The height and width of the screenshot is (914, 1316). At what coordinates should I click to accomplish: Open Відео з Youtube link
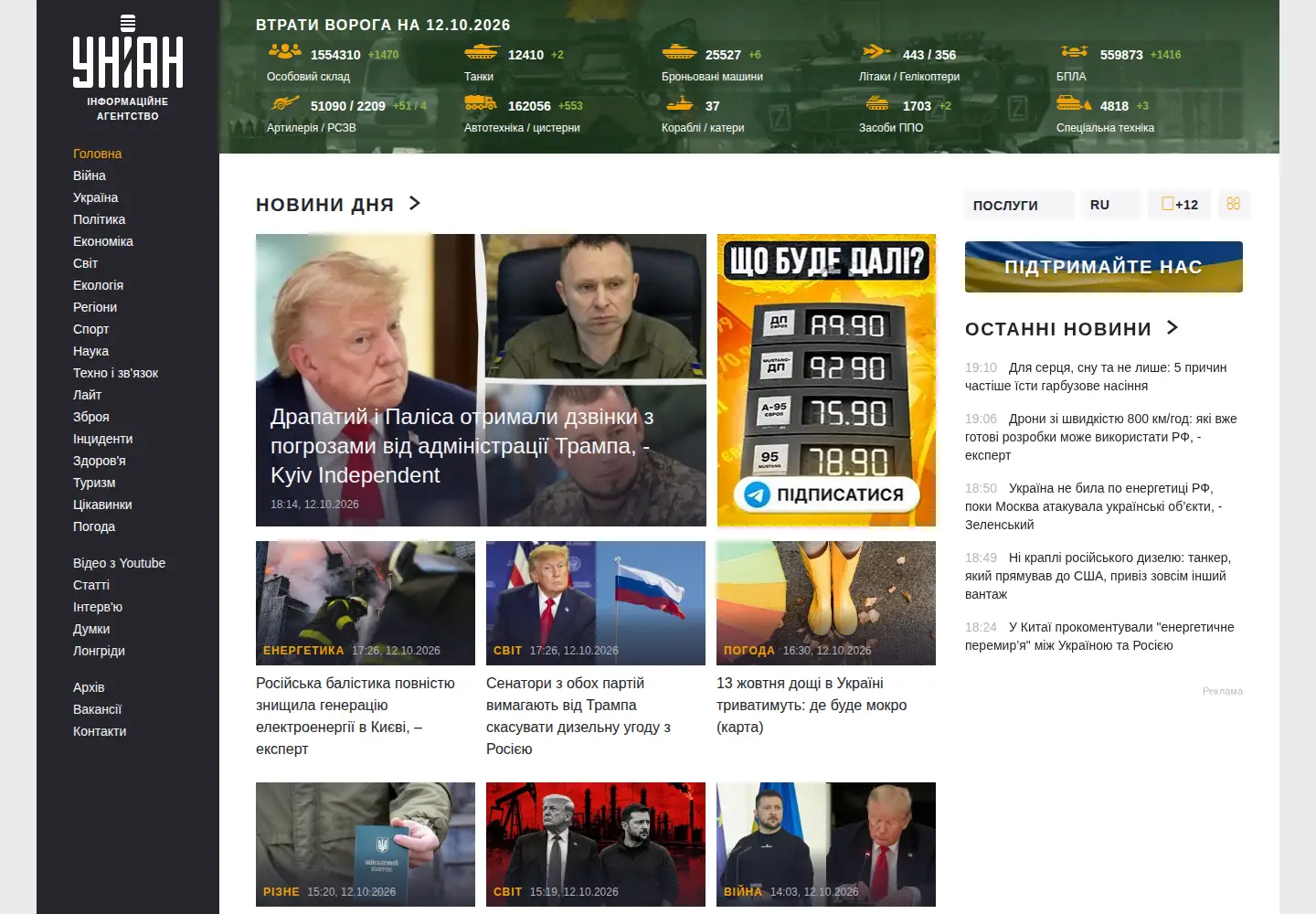click(x=119, y=563)
